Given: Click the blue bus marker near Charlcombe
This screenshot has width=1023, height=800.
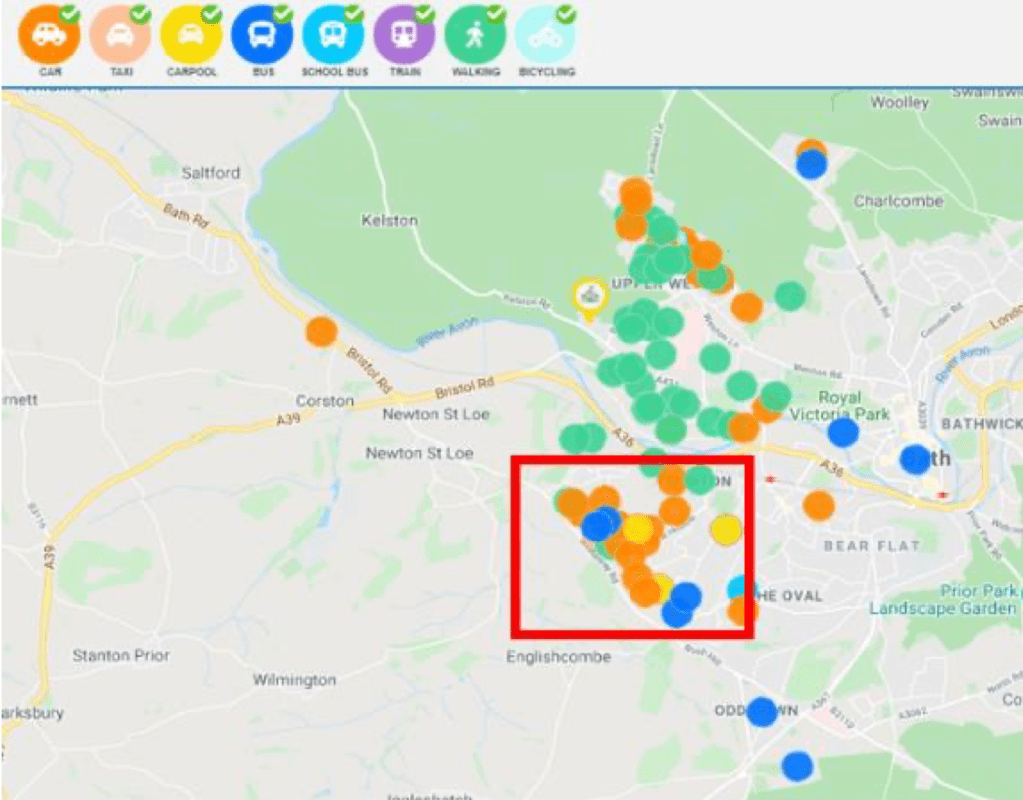Looking at the screenshot, I should (812, 164).
